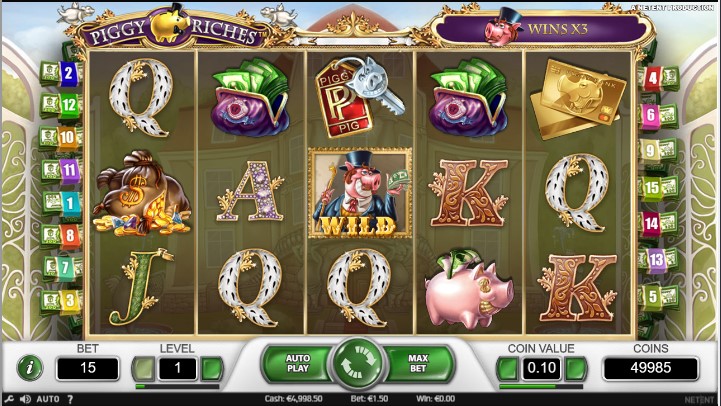
Task: Increase coin value with right stepper
Action: click(x=576, y=368)
